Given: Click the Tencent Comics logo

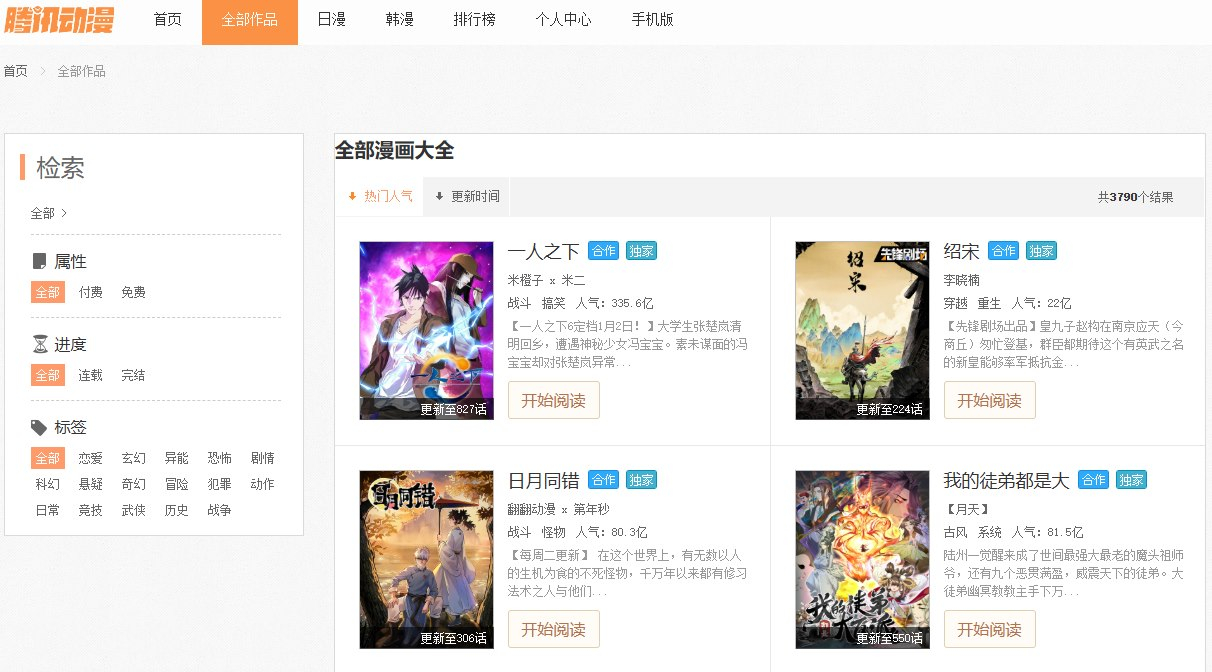Looking at the screenshot, I should coord(58,19).
